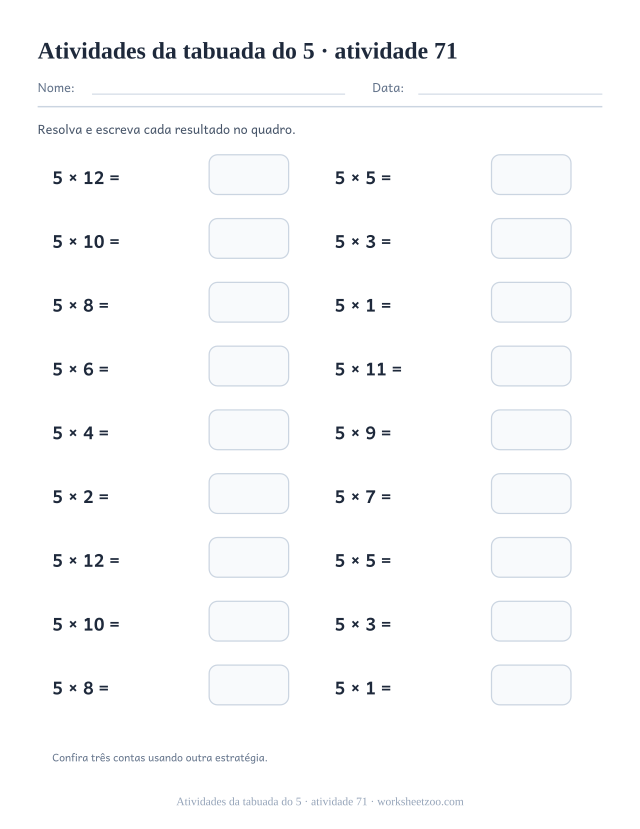
Task: Select answer box for 5 × 9
Action: click(531, 430)
